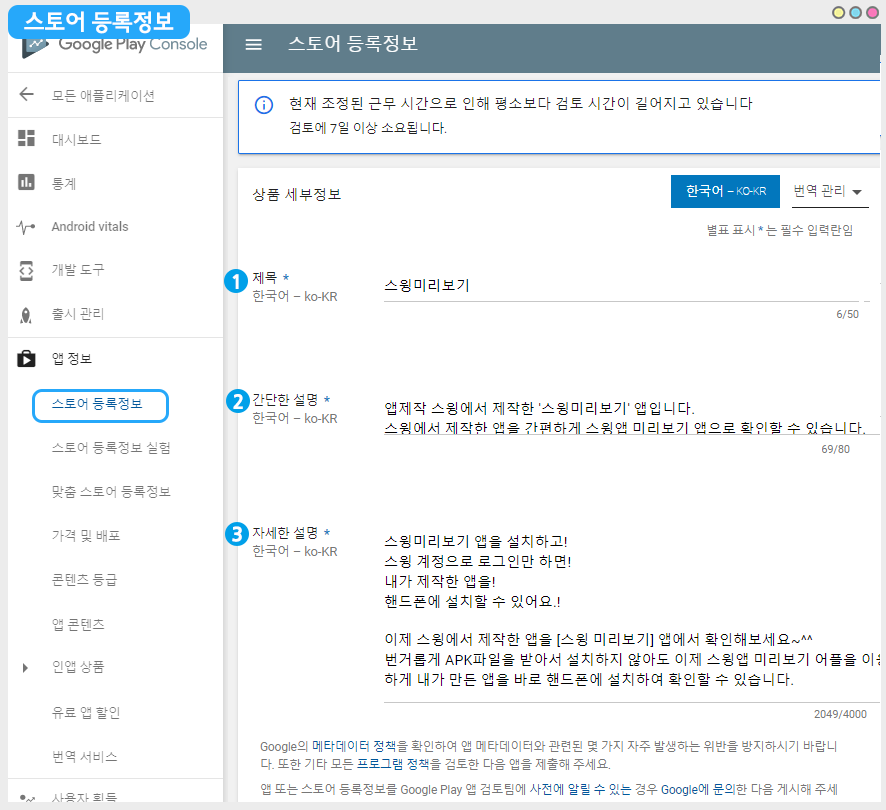Go to 가격 및 배포 section
This screenshot has height=810, width=886.
pyautogui.click(x=86, y=536)
